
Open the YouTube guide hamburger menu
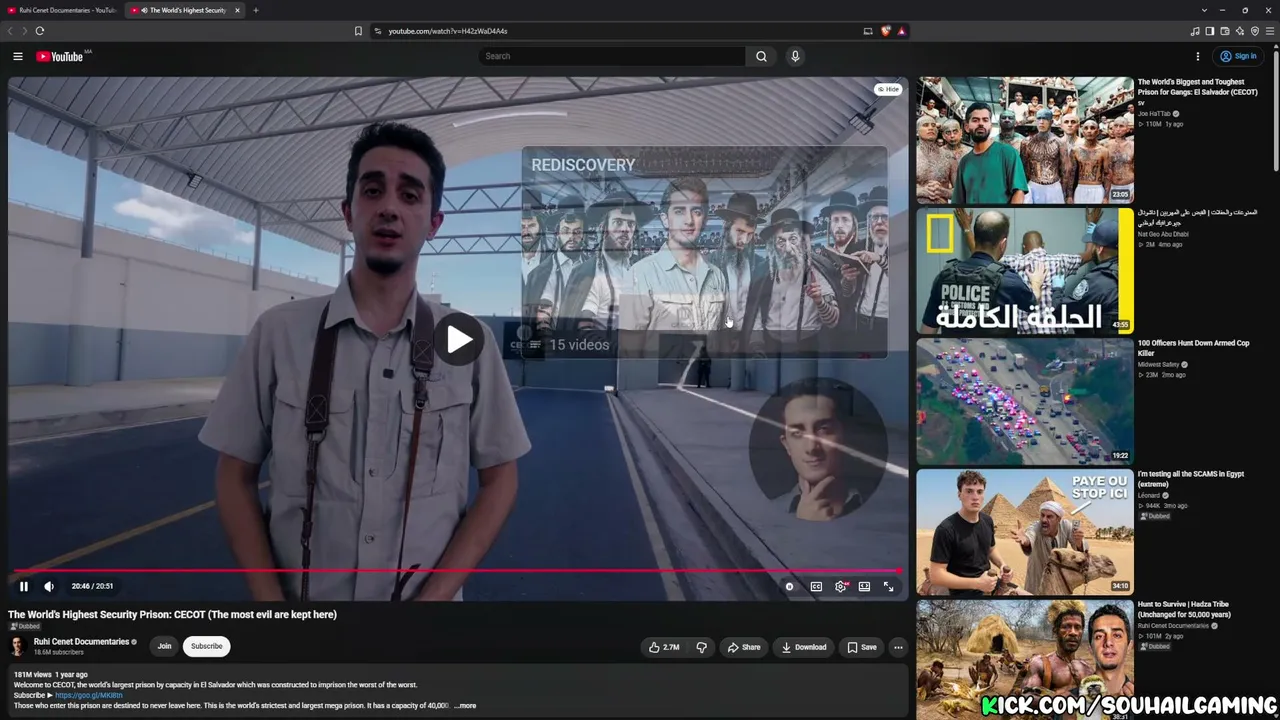pos(18,56)
